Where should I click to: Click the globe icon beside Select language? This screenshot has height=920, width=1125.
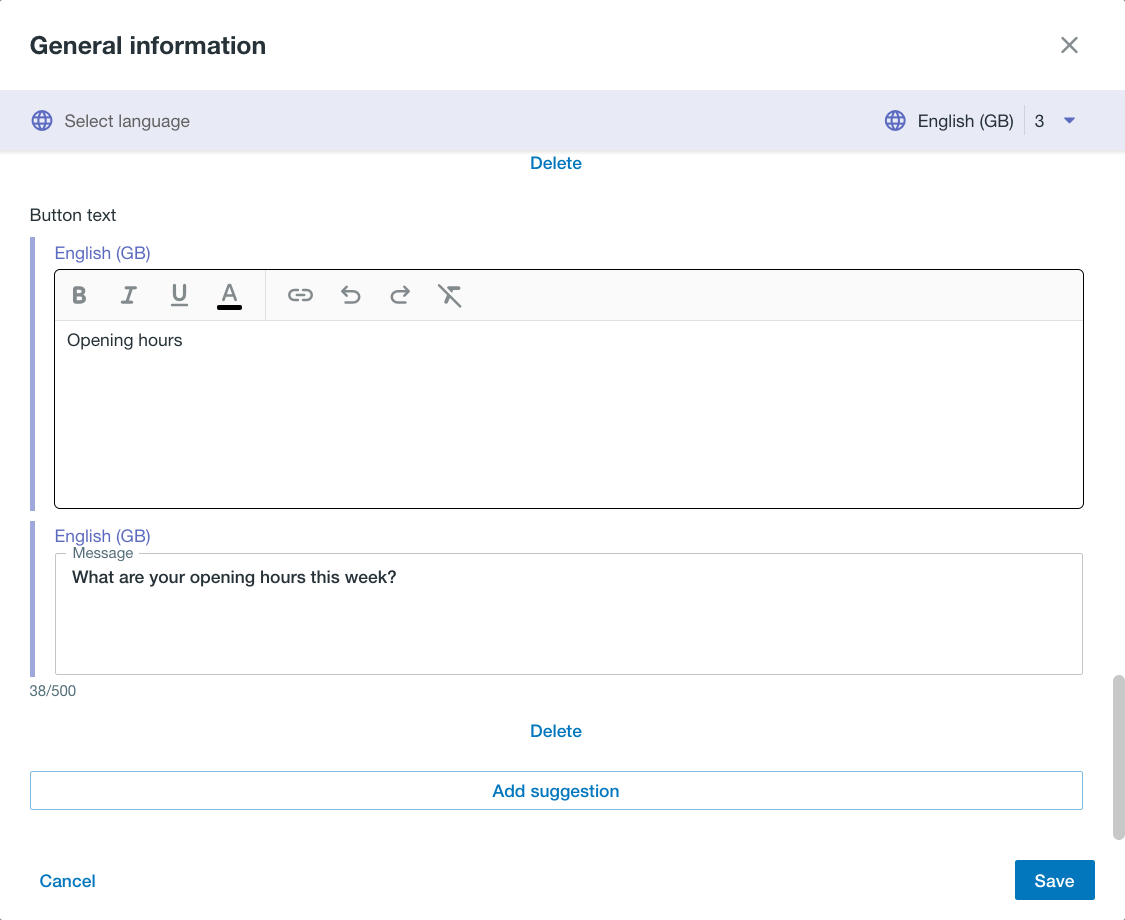42,121
